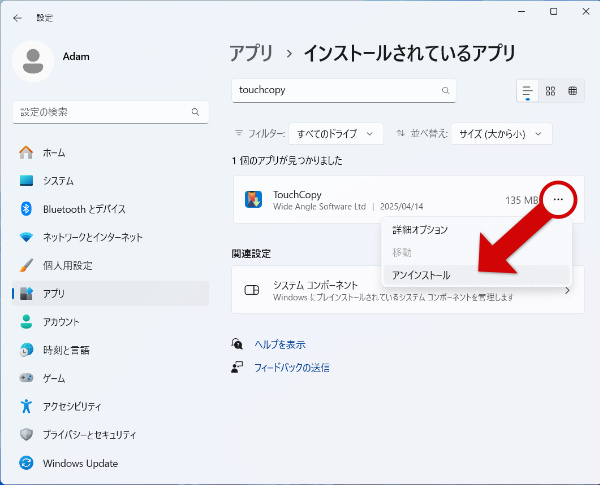Screen dimensions: 600x485
Task: Click the TouchCopy app icon
Action: [253, 199]
